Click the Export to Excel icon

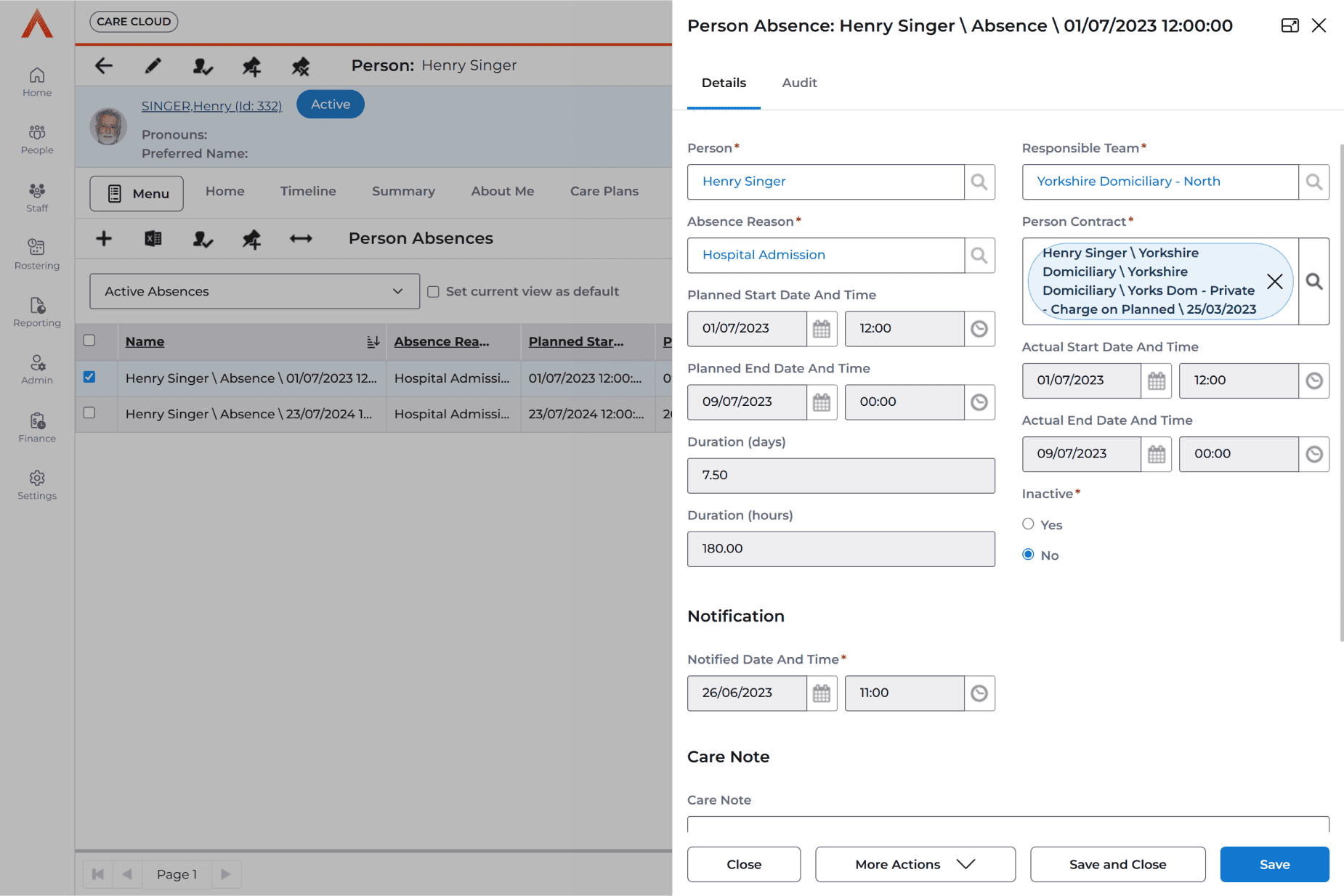pyautogui.click(x=153, y=239)
